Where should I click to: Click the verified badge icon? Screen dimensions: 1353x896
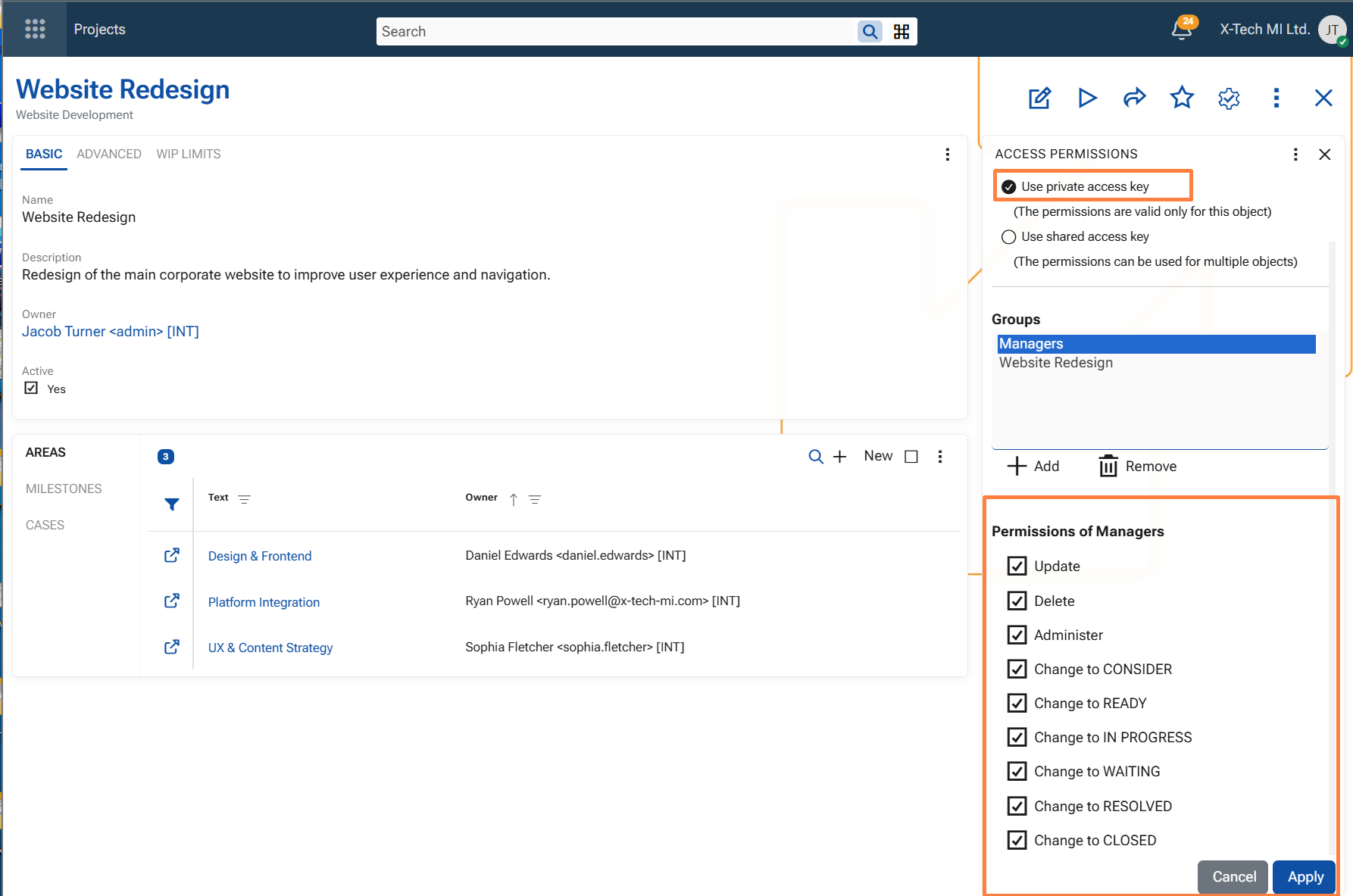point(1229,98)
